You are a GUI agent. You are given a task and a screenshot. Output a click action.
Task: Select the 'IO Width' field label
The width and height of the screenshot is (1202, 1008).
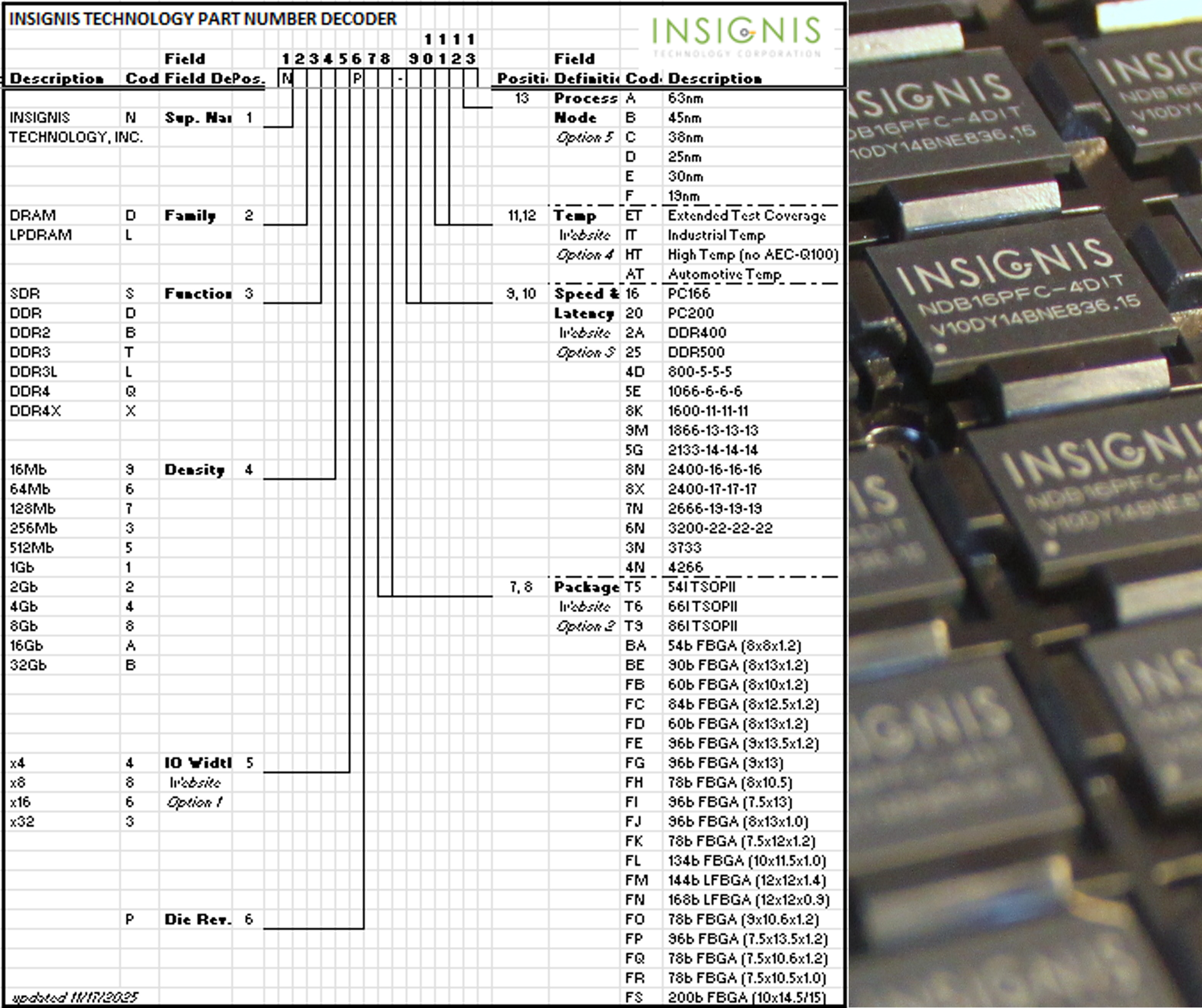point(198,763)
